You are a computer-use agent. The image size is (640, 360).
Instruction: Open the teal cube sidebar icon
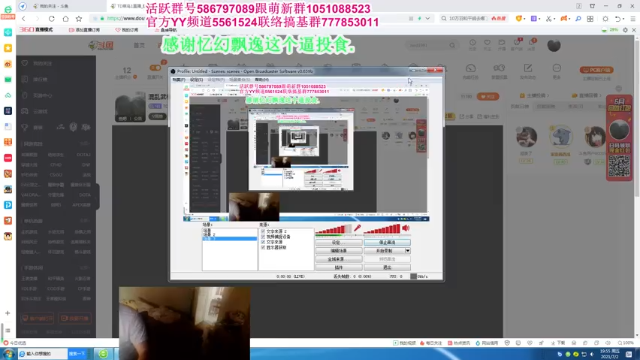pyautogui.click(x=8, y=32)
